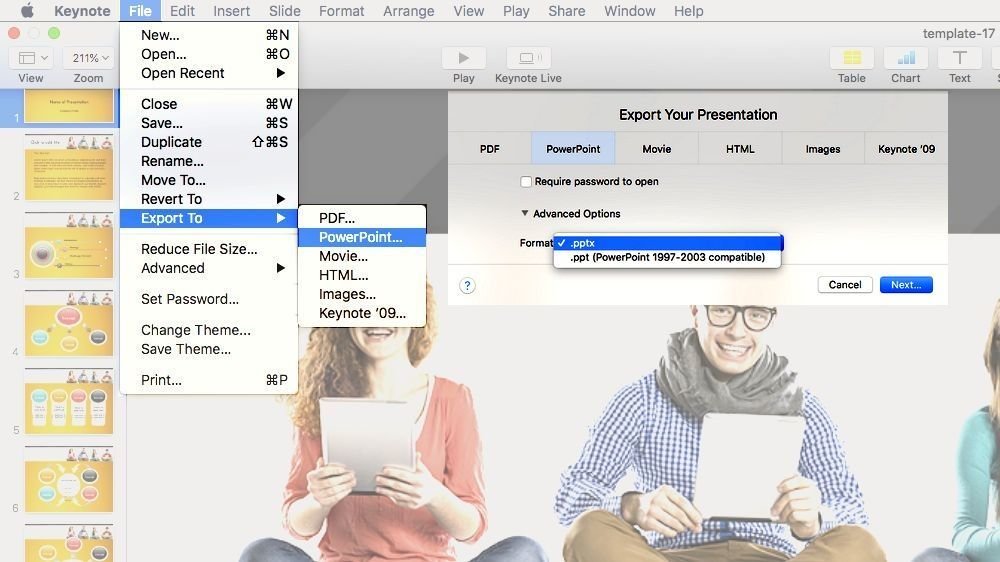The height and width of the screenshot is (562, 1000).
Task: Switch to the Keynote '09 export tab
Action: click(x=906, y=149)
